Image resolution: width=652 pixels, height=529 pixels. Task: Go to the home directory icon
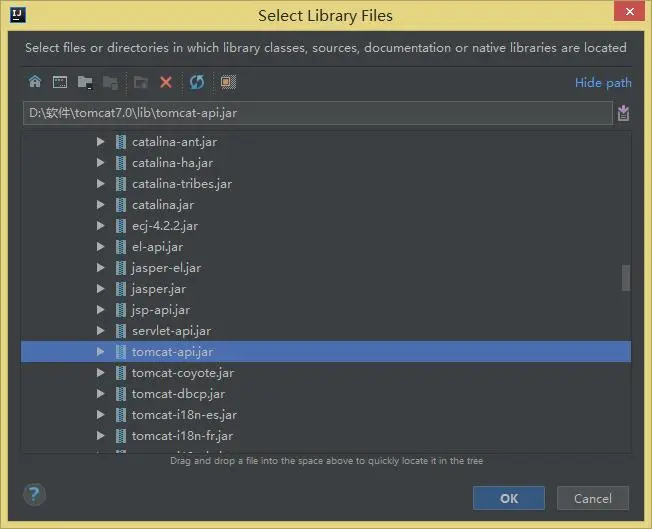[x=35, y=81]
